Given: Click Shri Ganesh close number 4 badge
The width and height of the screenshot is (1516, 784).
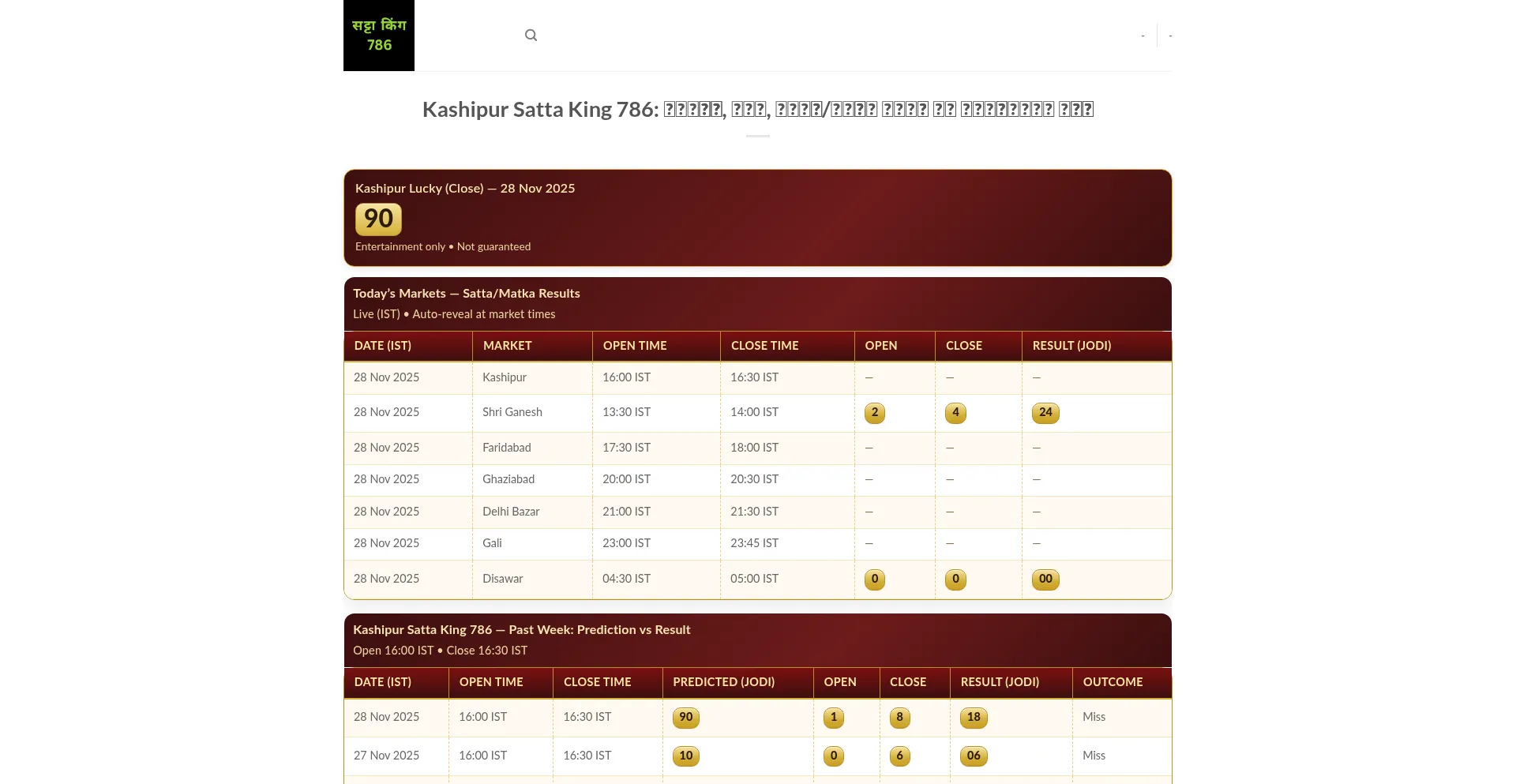Looking at the screenshot, I should [955, 413].
